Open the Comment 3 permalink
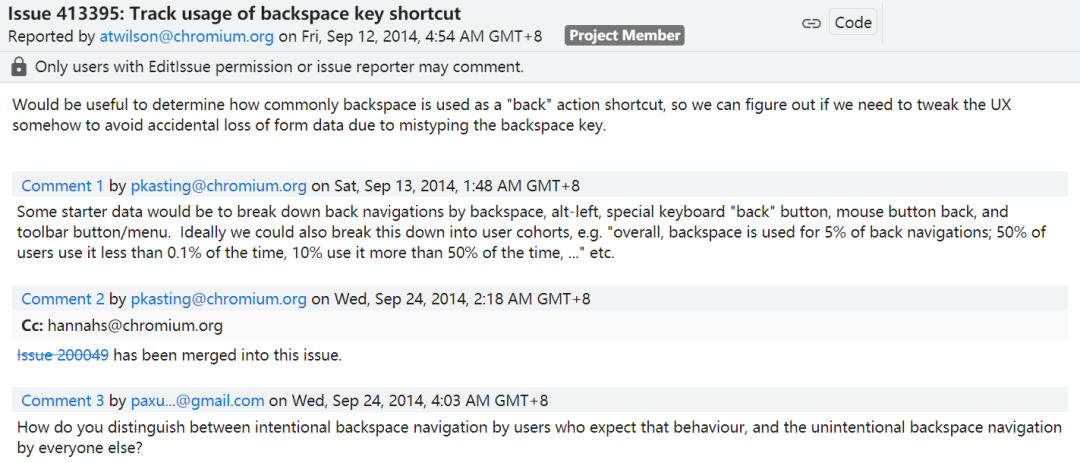The image size is (1080, 463). point(62,400)
